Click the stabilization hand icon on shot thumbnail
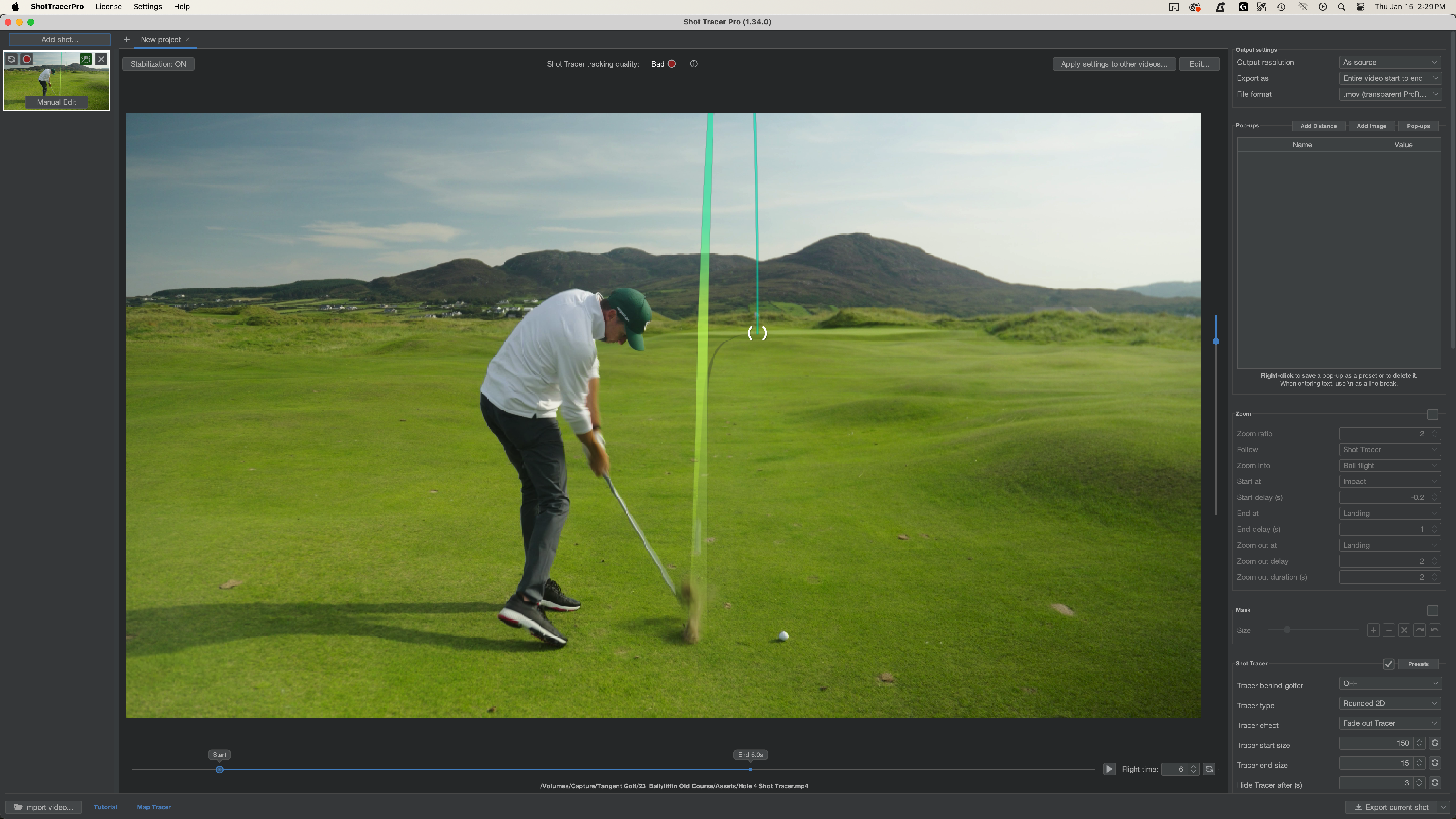This screenshot has height=819, width=1456. (86, 59)
